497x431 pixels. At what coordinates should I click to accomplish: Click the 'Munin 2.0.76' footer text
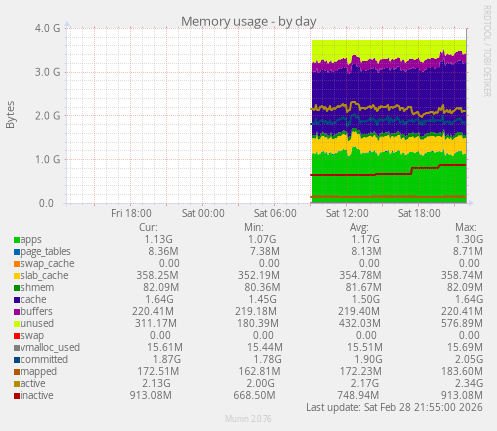[248, 419]
